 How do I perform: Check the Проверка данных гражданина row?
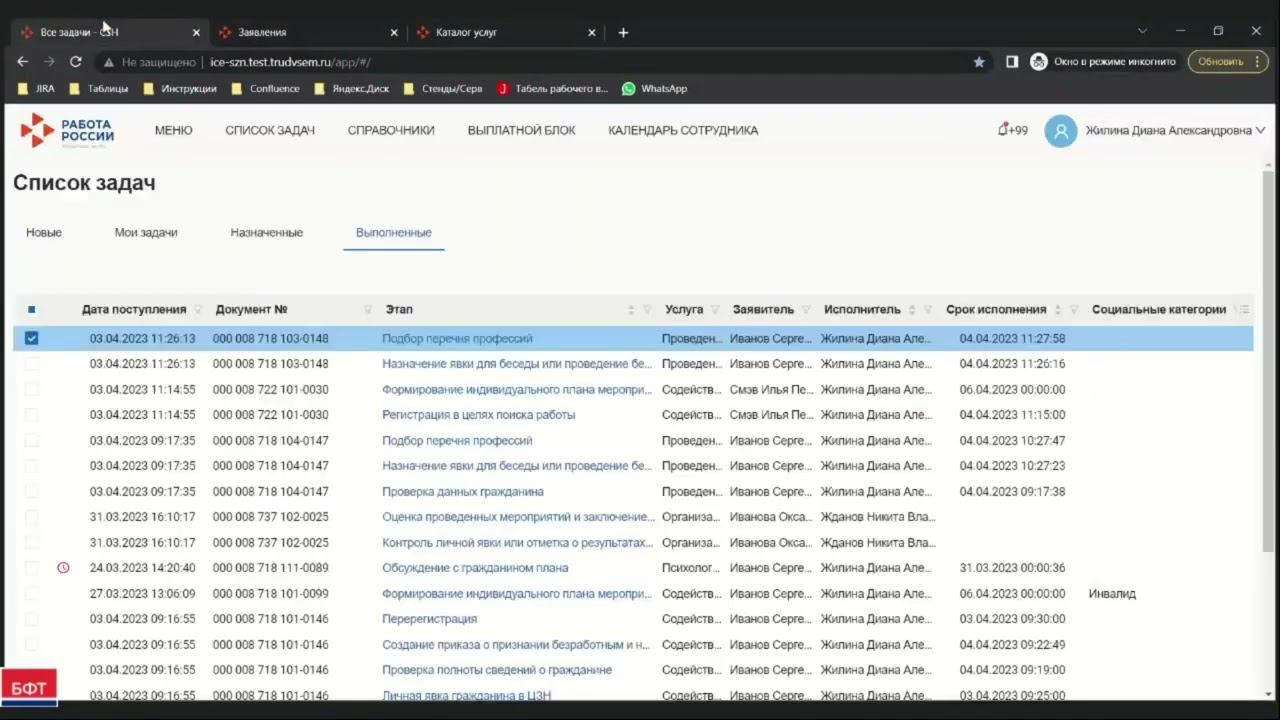click(31, 492)
